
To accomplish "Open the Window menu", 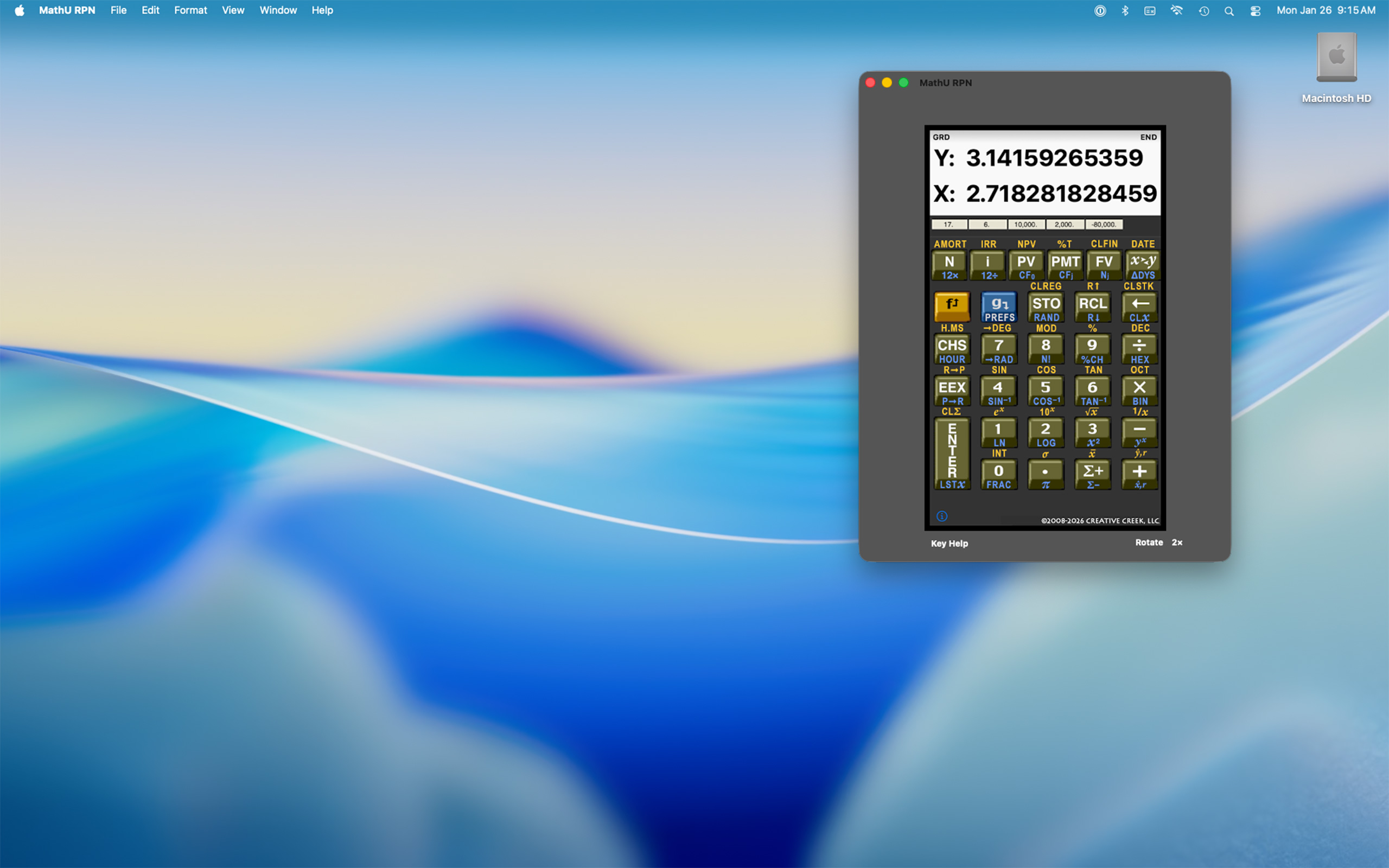I will (x=278, y=10).
